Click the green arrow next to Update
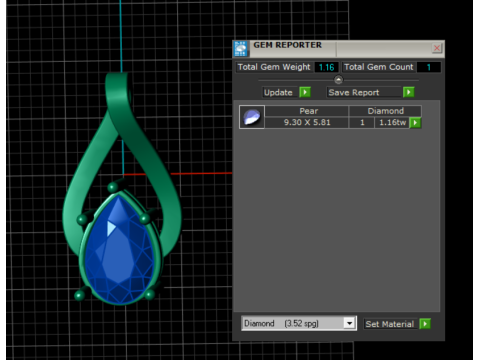Viewport: 480px width, 360px height. click(x=305, y=92)
